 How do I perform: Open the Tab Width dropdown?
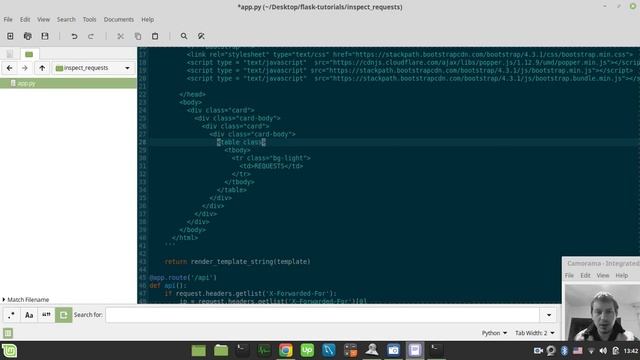tap(535, 333)
